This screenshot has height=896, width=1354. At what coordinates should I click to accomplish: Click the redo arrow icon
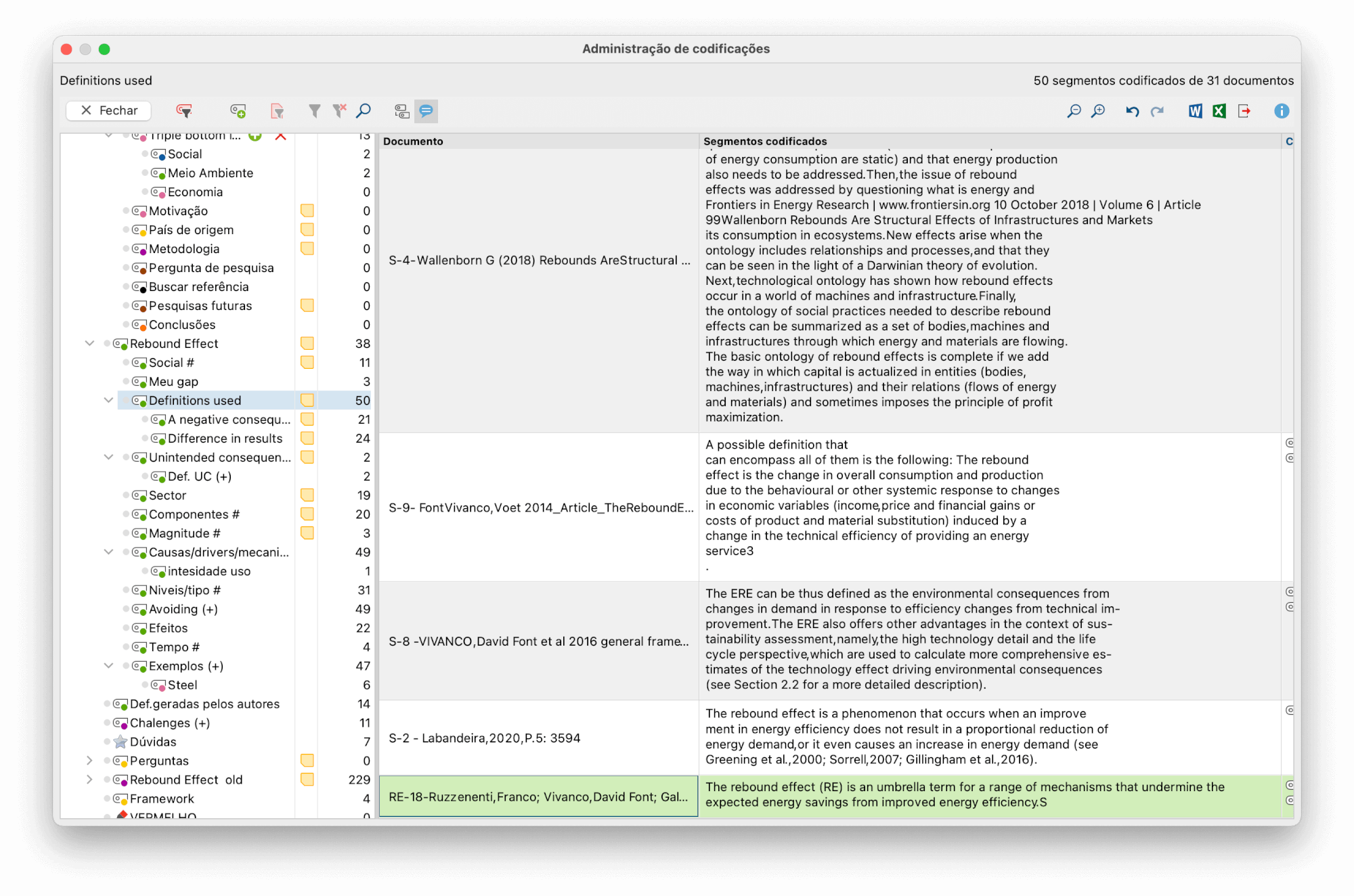(x=1157, y=111)
